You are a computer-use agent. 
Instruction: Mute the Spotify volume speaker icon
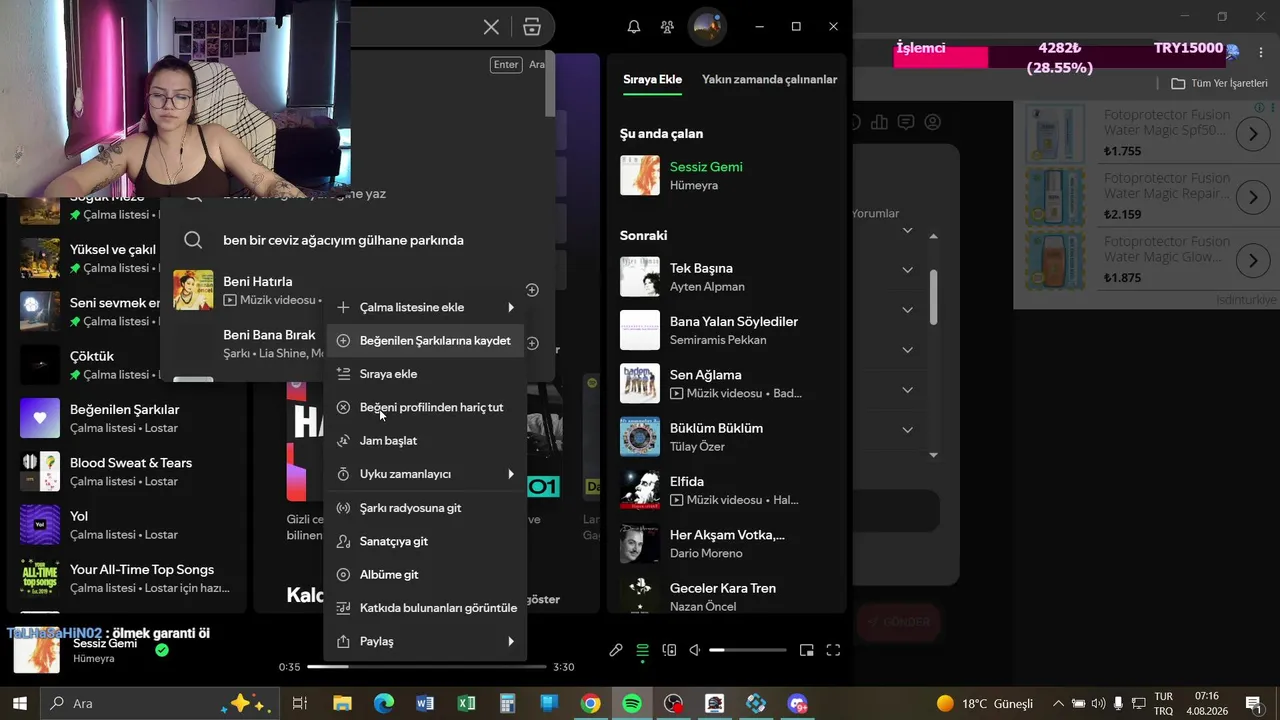695,650
